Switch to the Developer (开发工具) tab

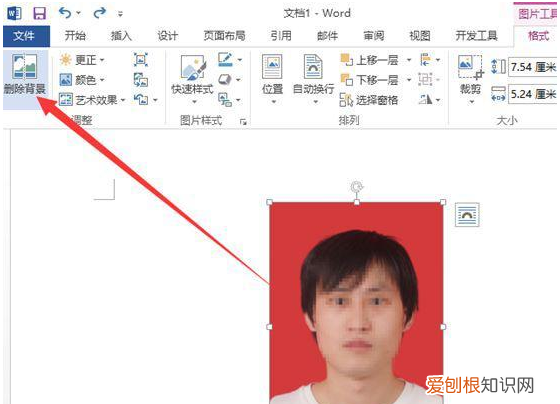[476, 36]
